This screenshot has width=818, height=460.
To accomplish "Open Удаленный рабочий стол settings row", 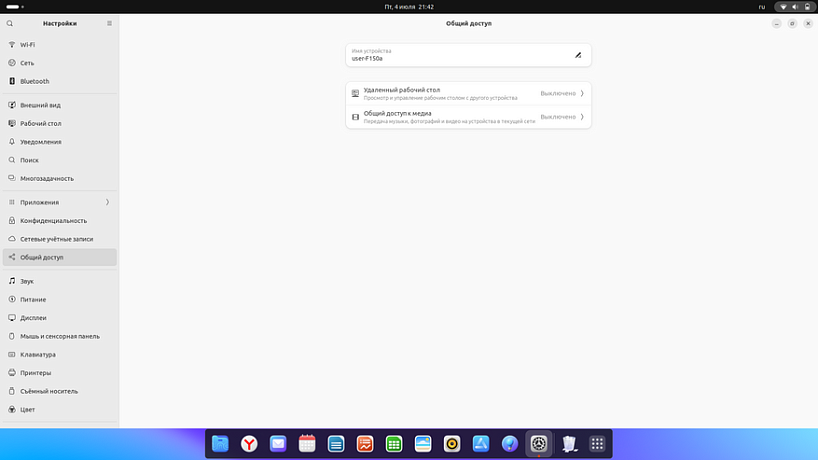I will coord(468,93).
